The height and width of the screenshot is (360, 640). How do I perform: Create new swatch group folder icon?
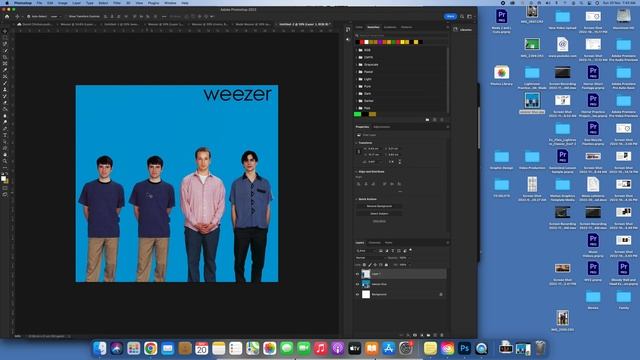pos(427,120)
